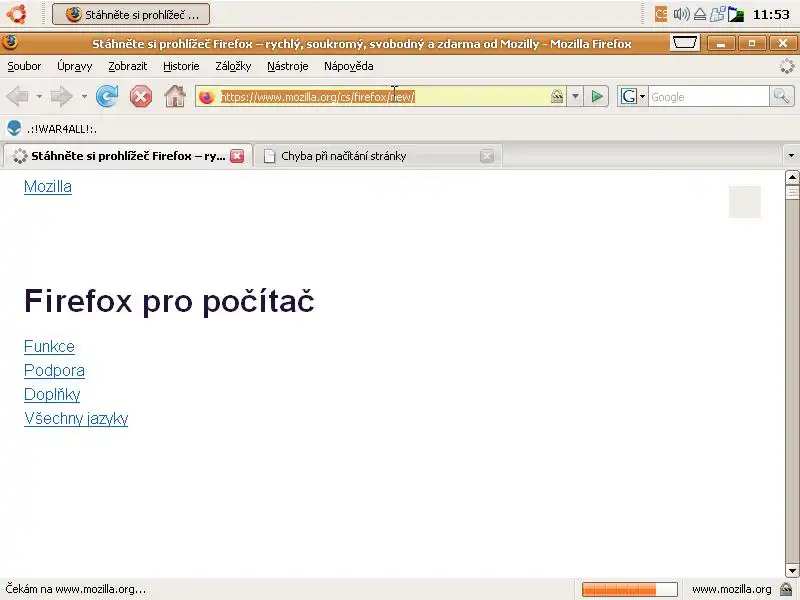Click the page loading progress bar
800x600 pixels.
point(630,589)
